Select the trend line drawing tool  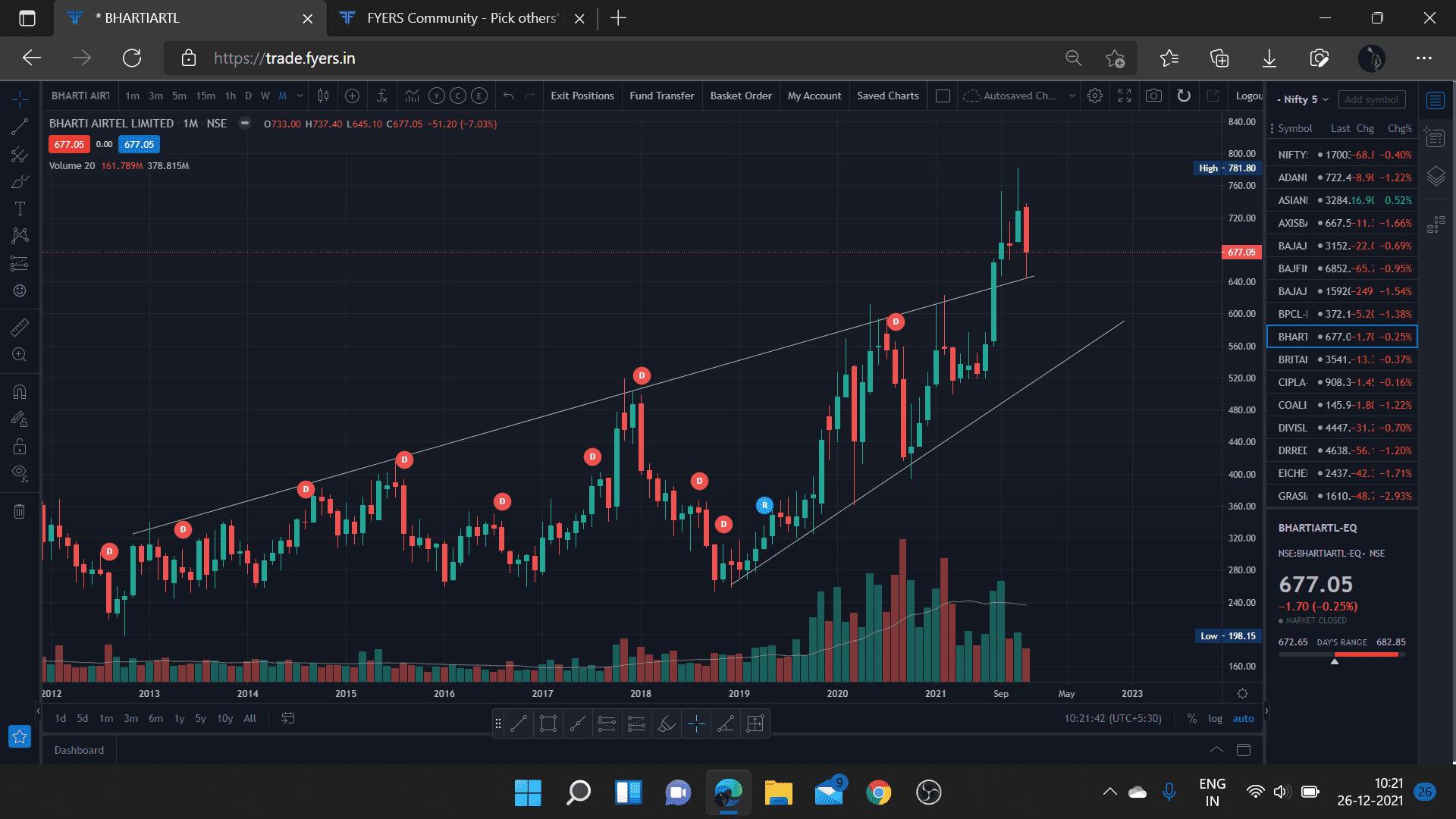(20, 127)
